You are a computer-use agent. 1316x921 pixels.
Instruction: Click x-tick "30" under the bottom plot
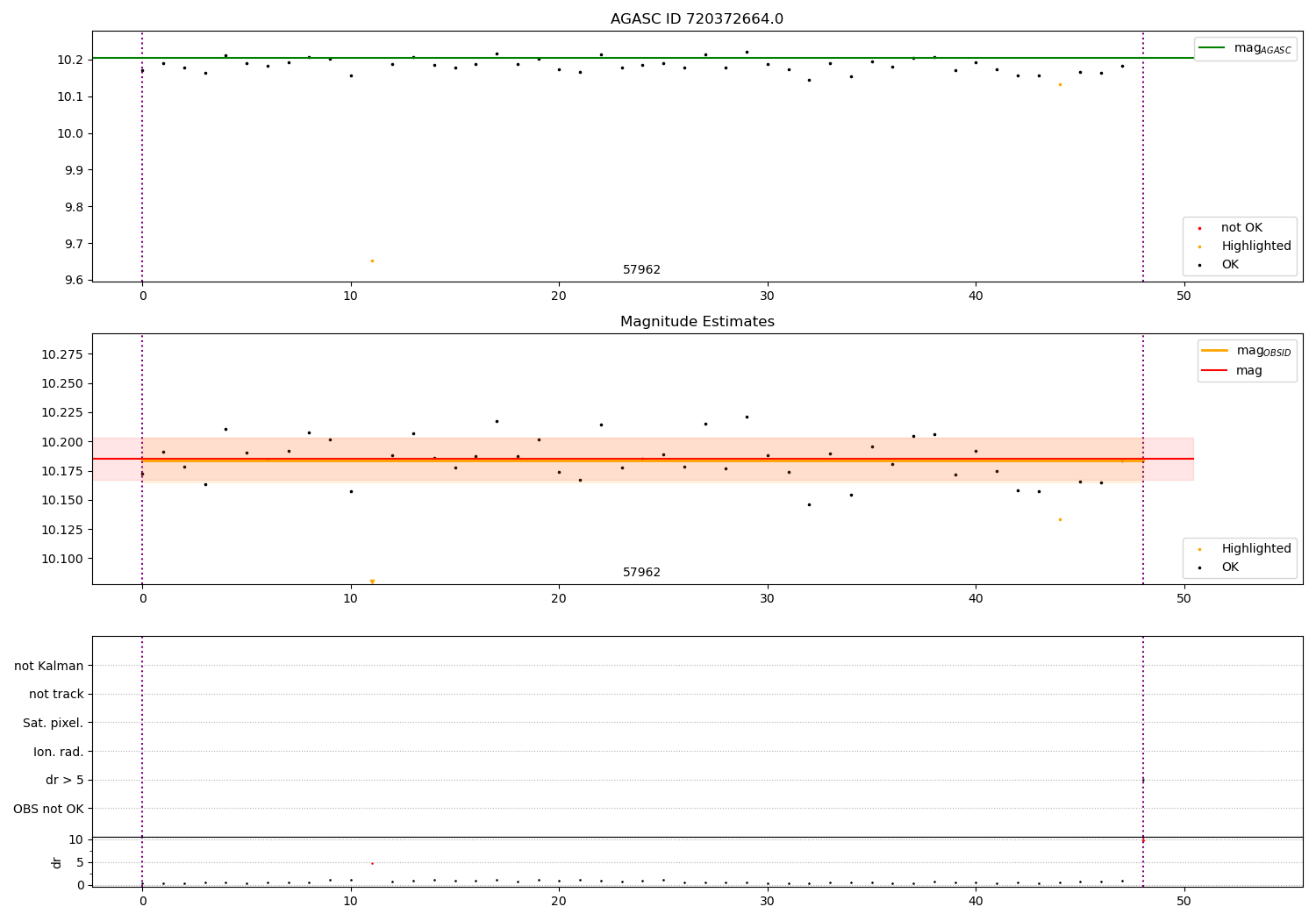click(x=768, y=902)
